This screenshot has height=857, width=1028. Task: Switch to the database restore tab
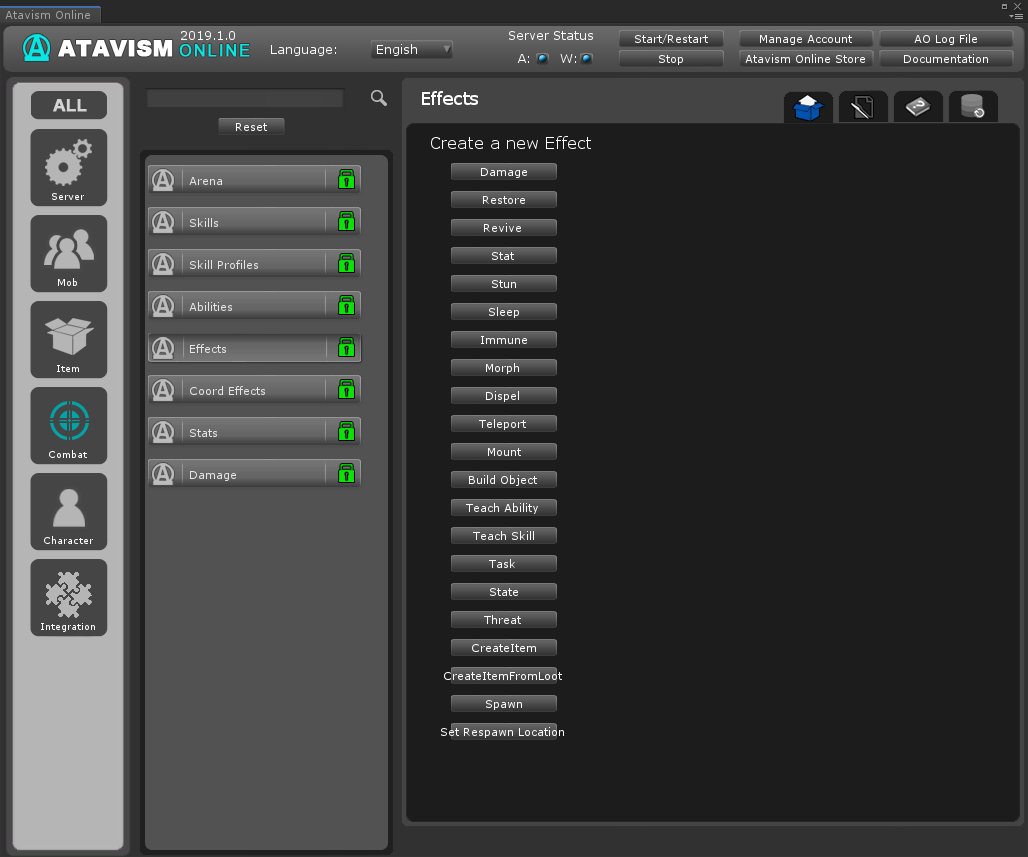pyautogui.click(x=972, y=107)
